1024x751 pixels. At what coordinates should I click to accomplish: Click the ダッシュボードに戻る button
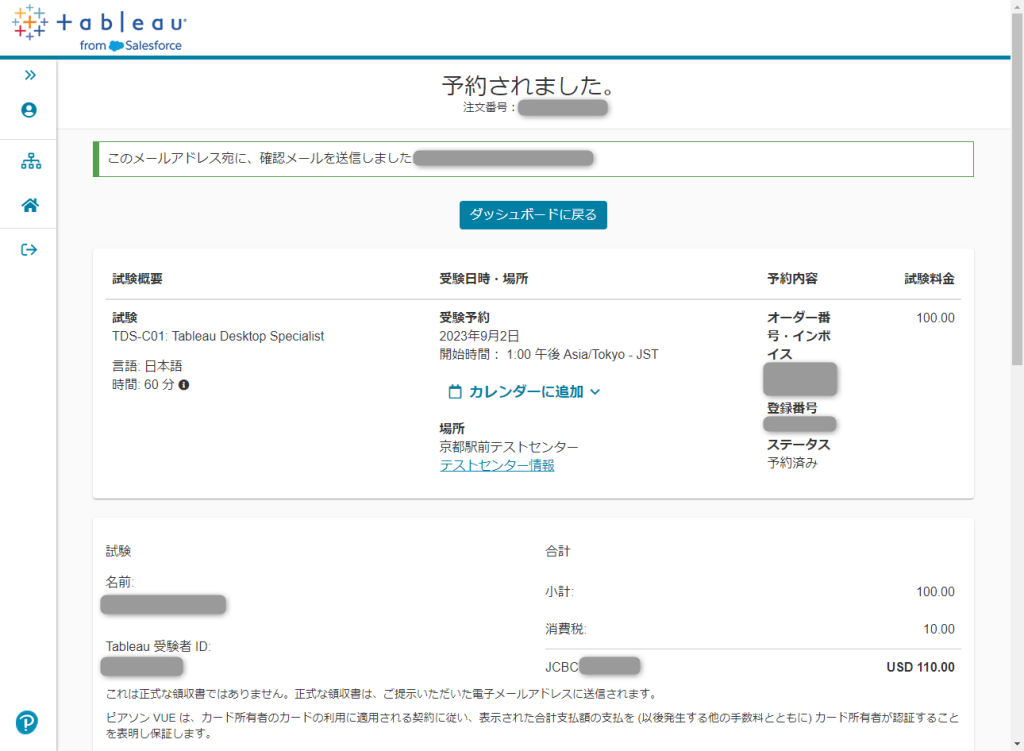[533, 215]
